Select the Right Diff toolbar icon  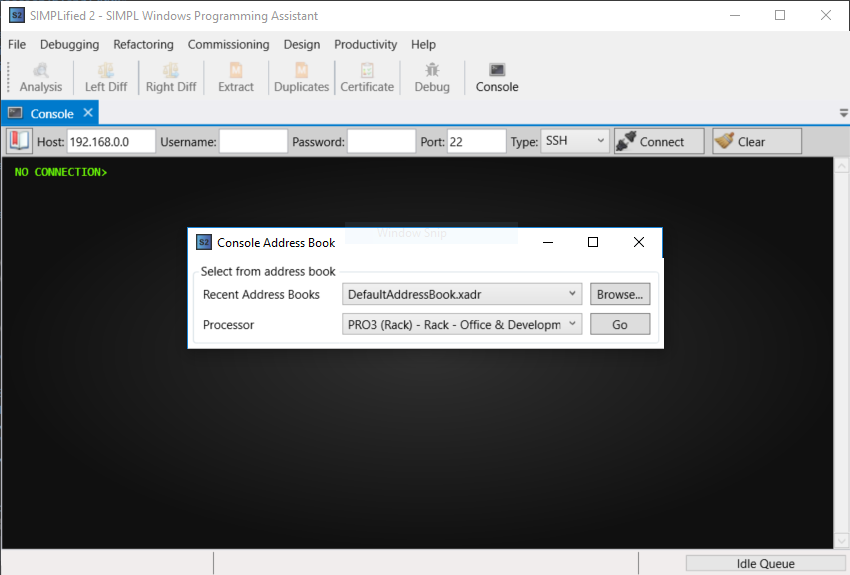171,78
